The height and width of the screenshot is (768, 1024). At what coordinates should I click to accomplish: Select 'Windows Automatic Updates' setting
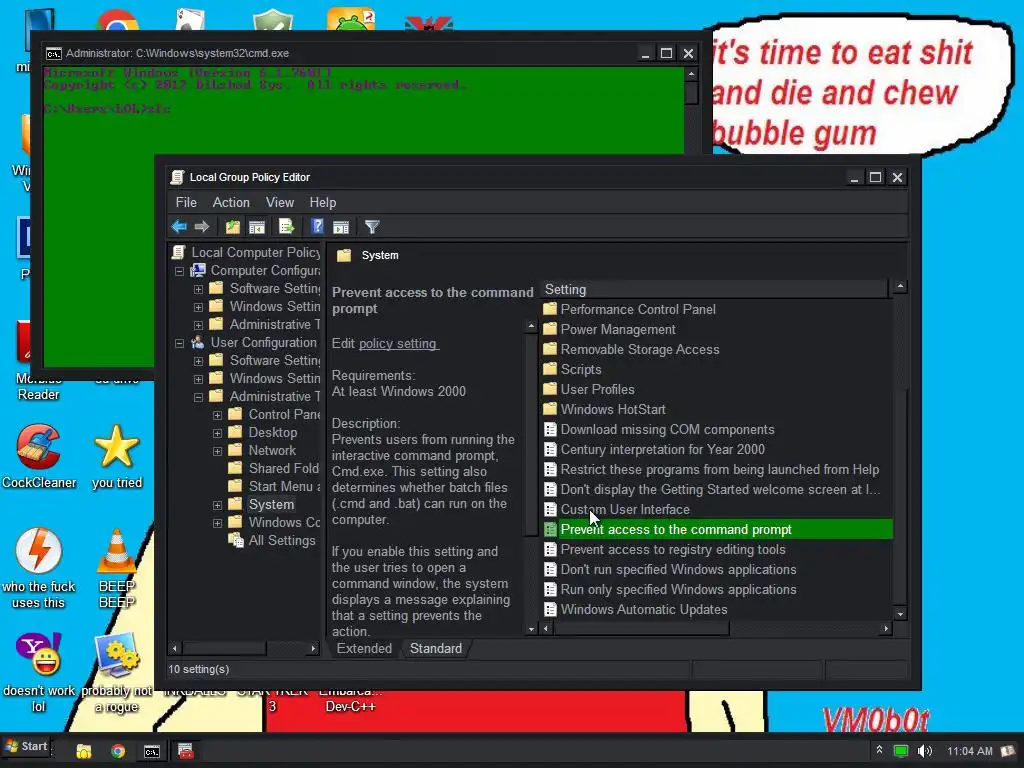coord(717,609)
